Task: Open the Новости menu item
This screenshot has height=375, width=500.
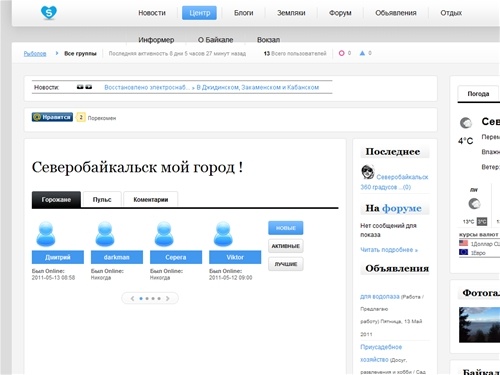Action: coord(152,13)
